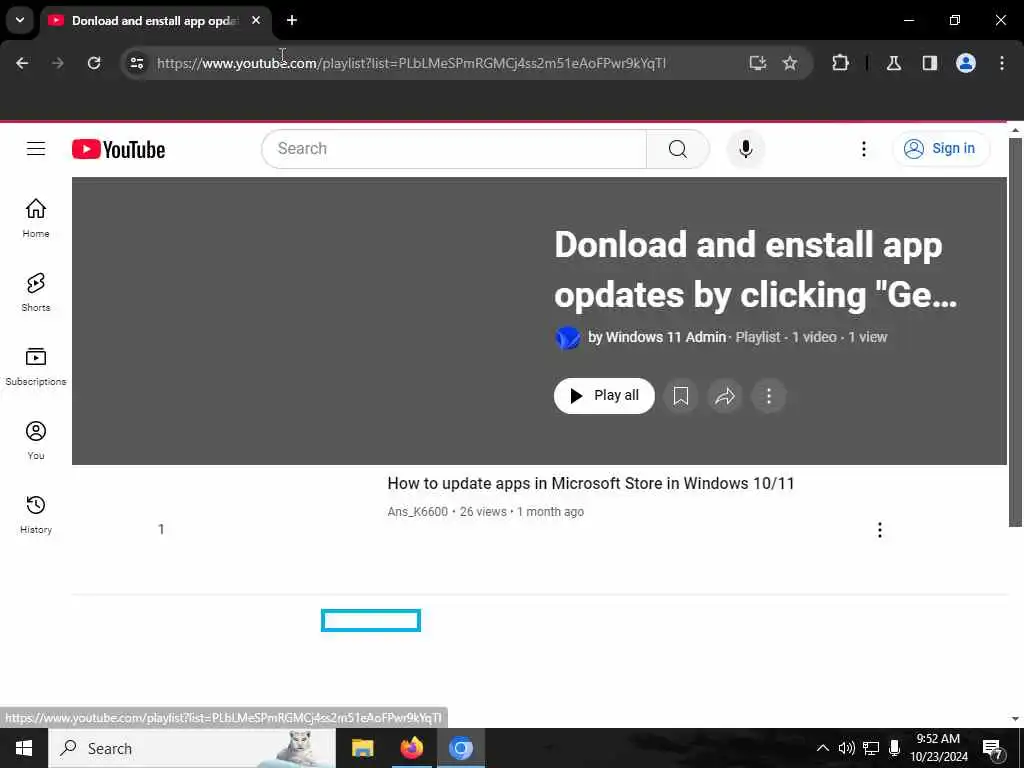Open Windows Start menu
The width and height of the screenshot is (1024, 768).
click(24, 748)
